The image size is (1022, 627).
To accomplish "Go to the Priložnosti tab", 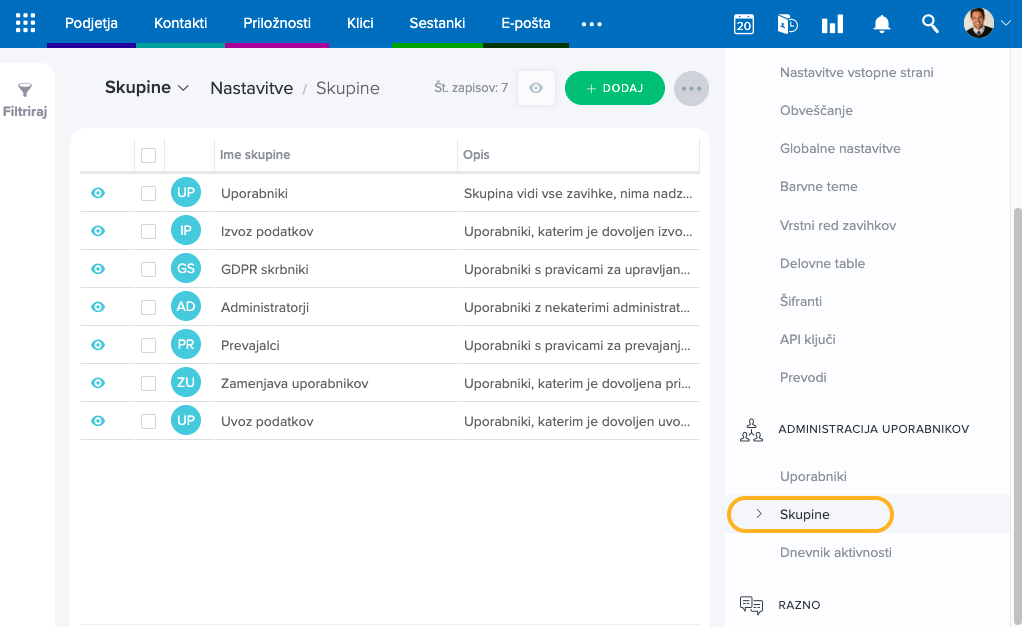I will [277, 23].
